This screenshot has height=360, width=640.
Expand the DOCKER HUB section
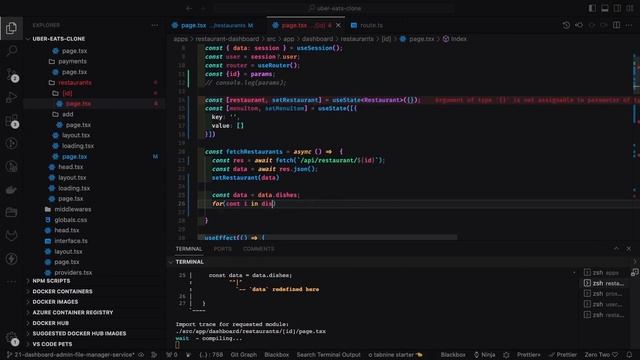tap(50, 323)
